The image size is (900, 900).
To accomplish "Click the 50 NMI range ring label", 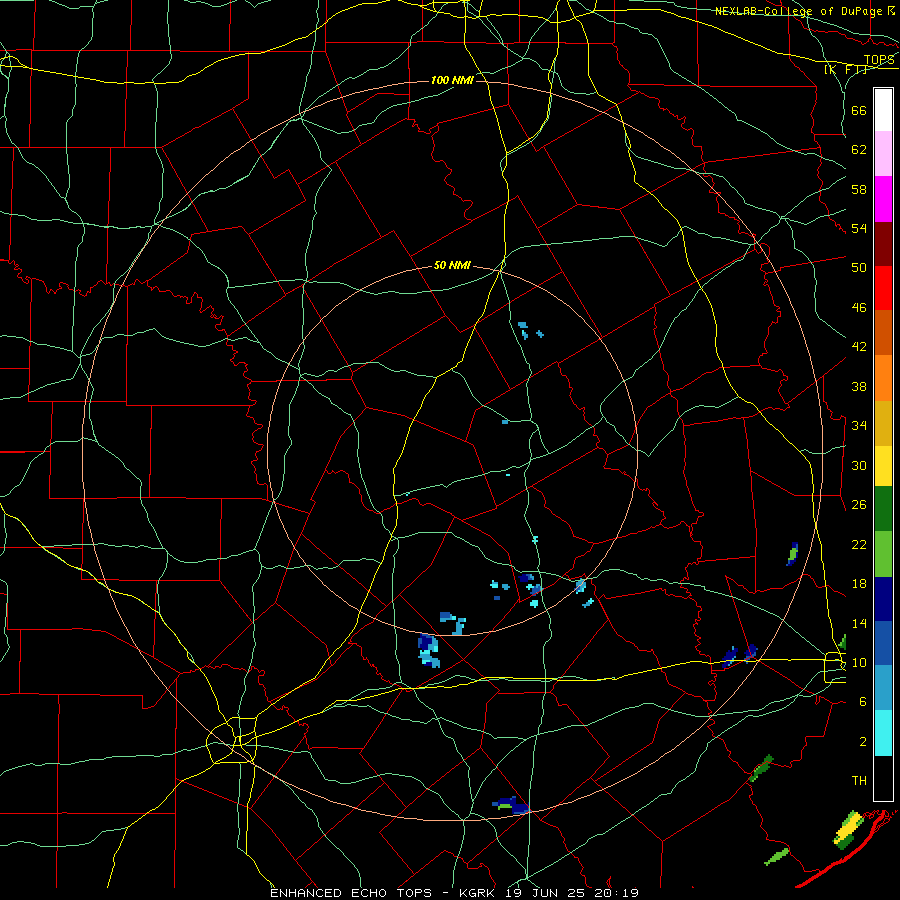I will coord(452,265).
